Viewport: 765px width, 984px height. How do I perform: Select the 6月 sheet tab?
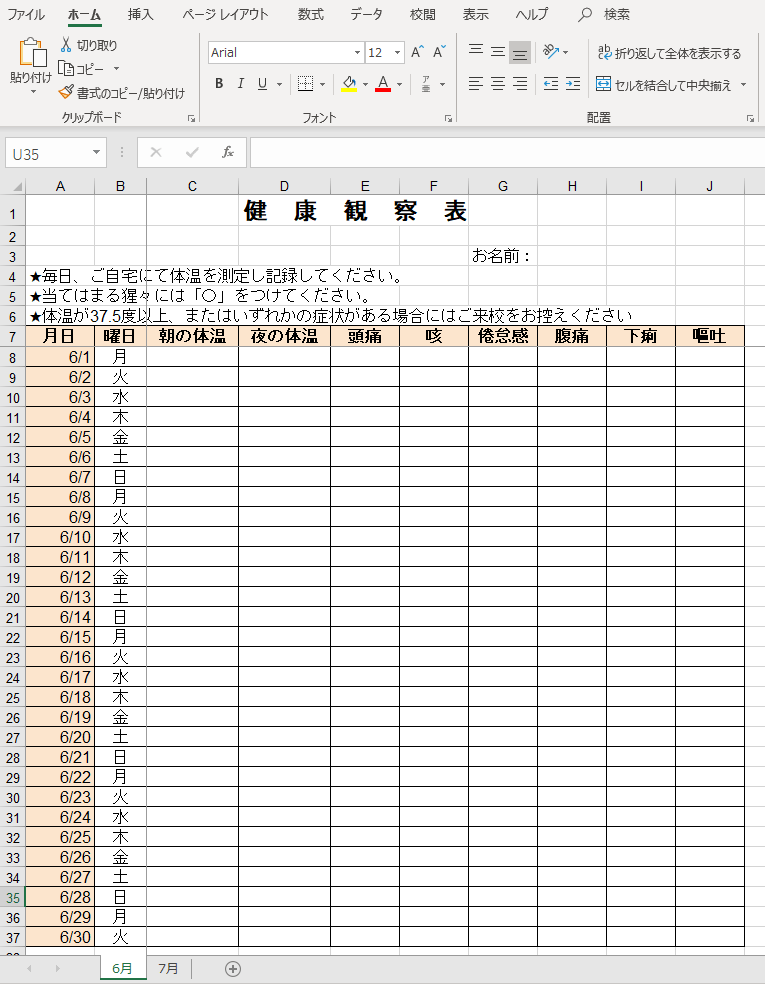point(122,968)
